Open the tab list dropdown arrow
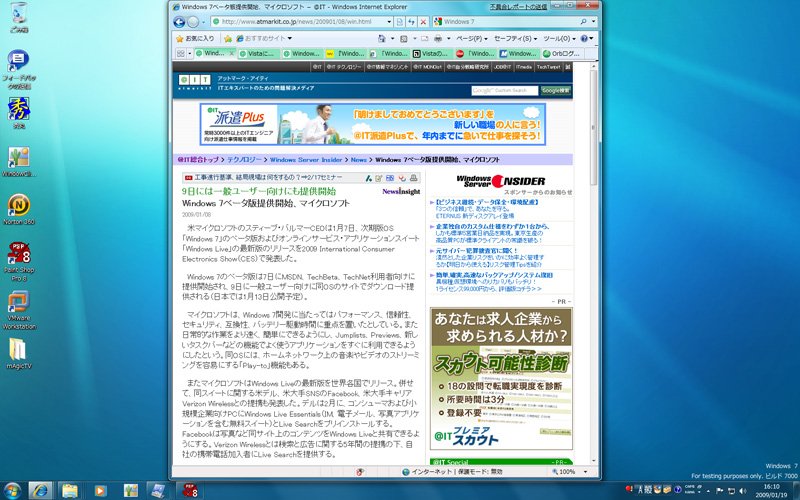 coord(189,53)
